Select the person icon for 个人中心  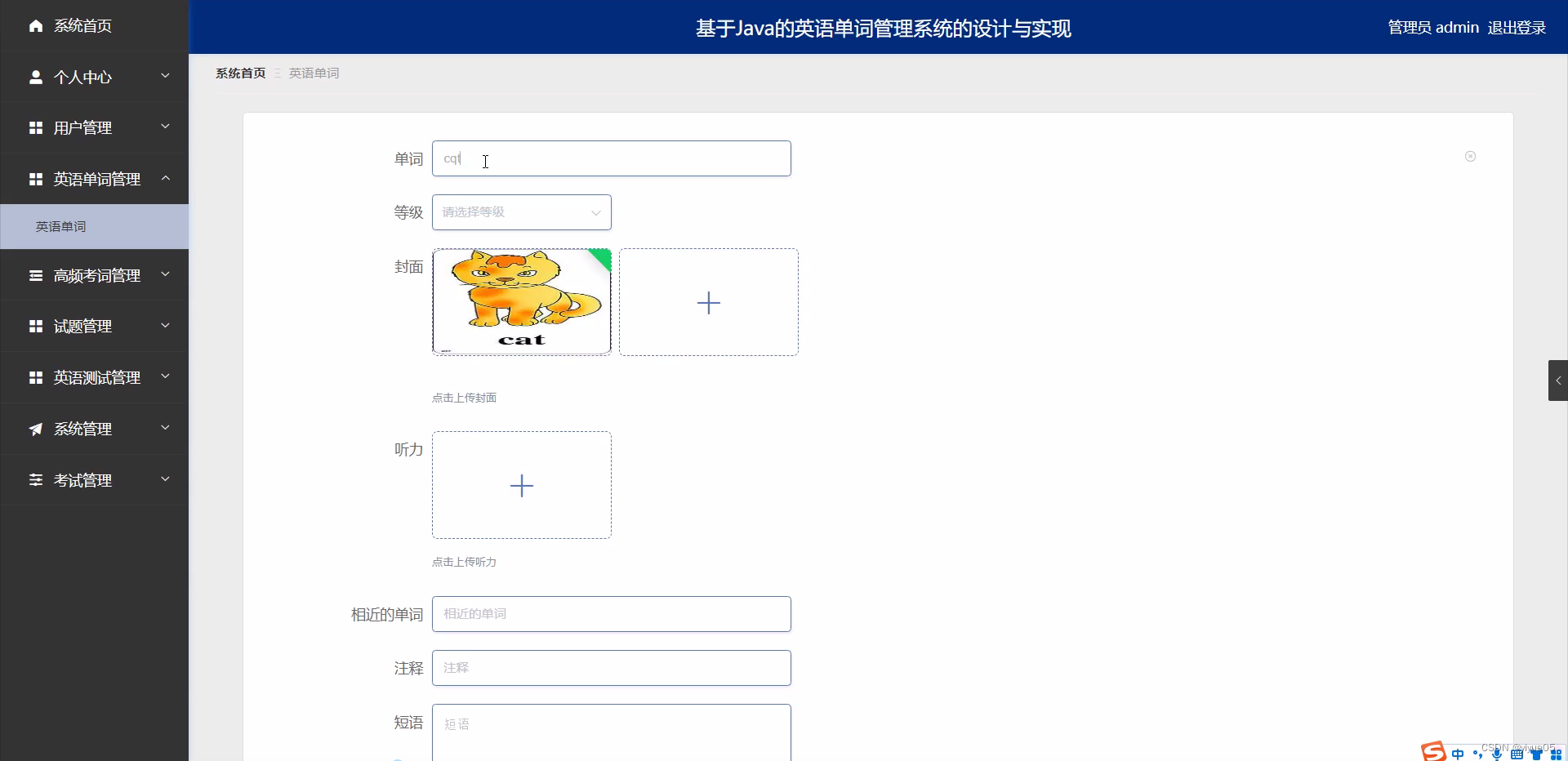click(x=35, y=77)
